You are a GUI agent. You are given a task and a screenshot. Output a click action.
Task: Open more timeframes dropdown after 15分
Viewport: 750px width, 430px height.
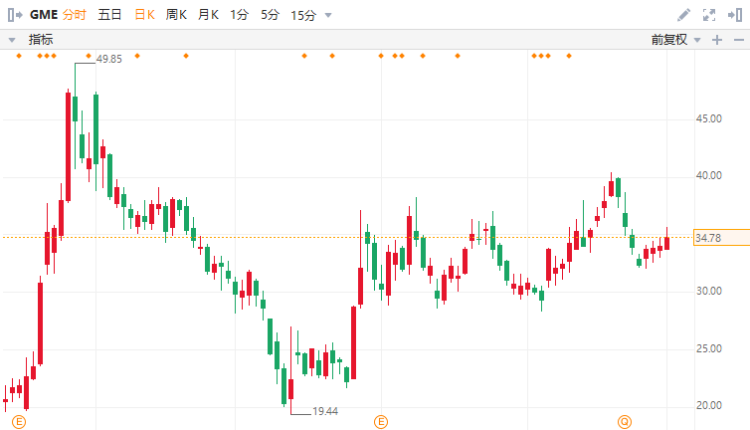tap(328, 15)
